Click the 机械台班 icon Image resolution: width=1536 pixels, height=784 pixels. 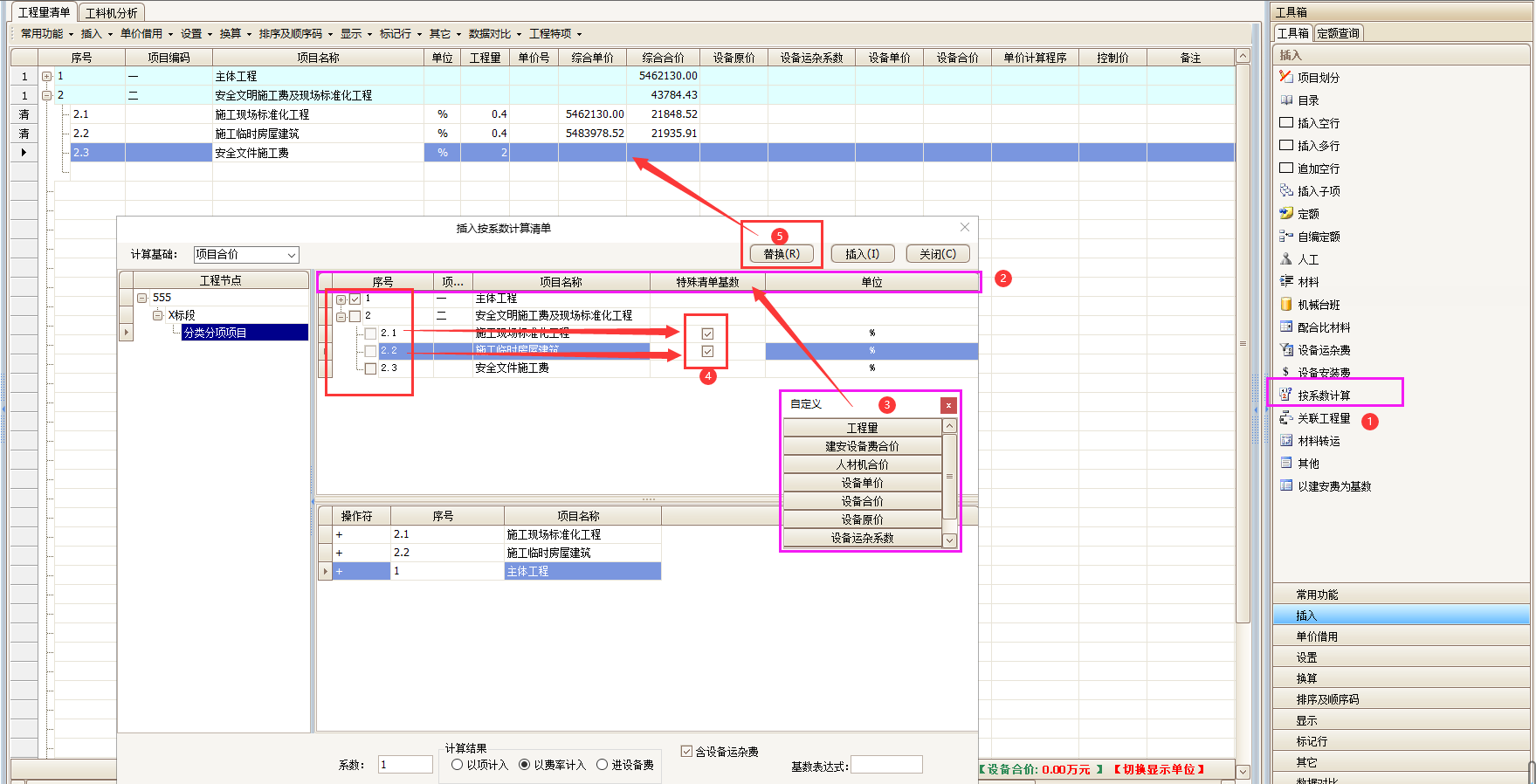[x=1285, y=305]
